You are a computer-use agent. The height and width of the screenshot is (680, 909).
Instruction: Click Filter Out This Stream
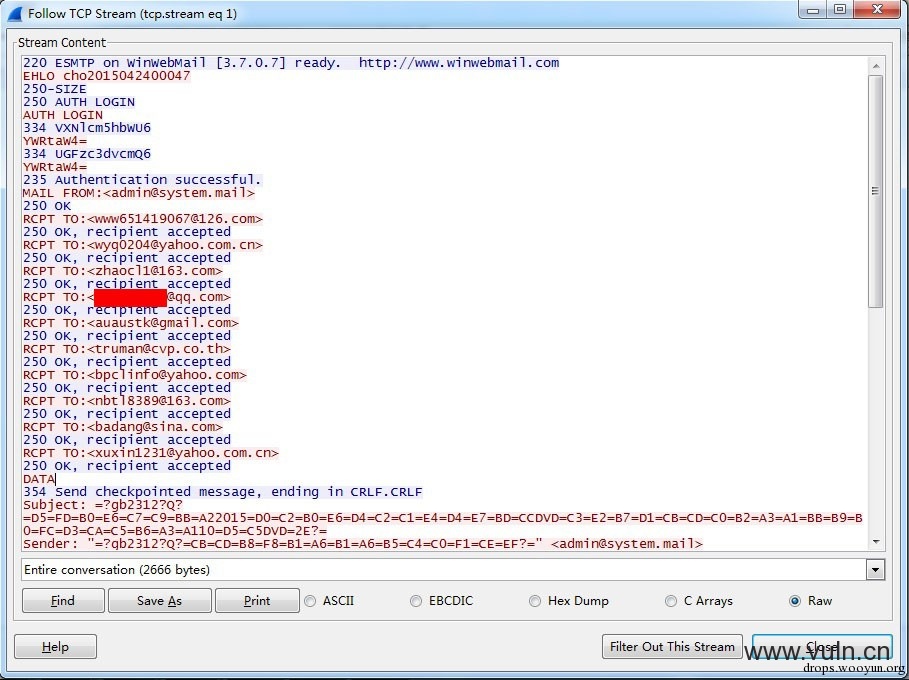672,647
